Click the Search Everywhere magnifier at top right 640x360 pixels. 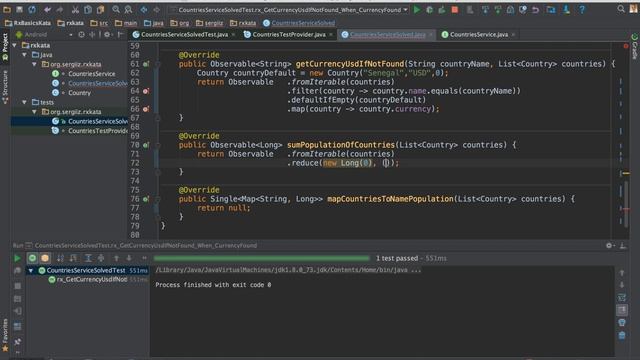(621, 9)
